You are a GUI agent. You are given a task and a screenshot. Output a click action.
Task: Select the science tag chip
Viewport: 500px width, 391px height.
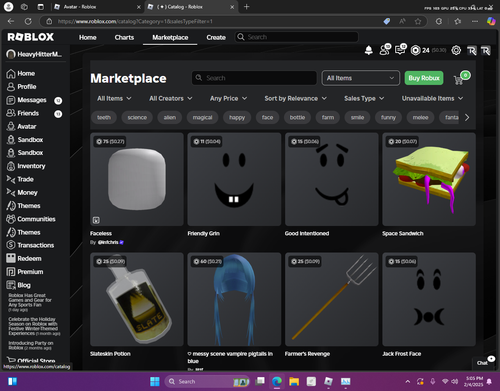(x=137, y=117)
